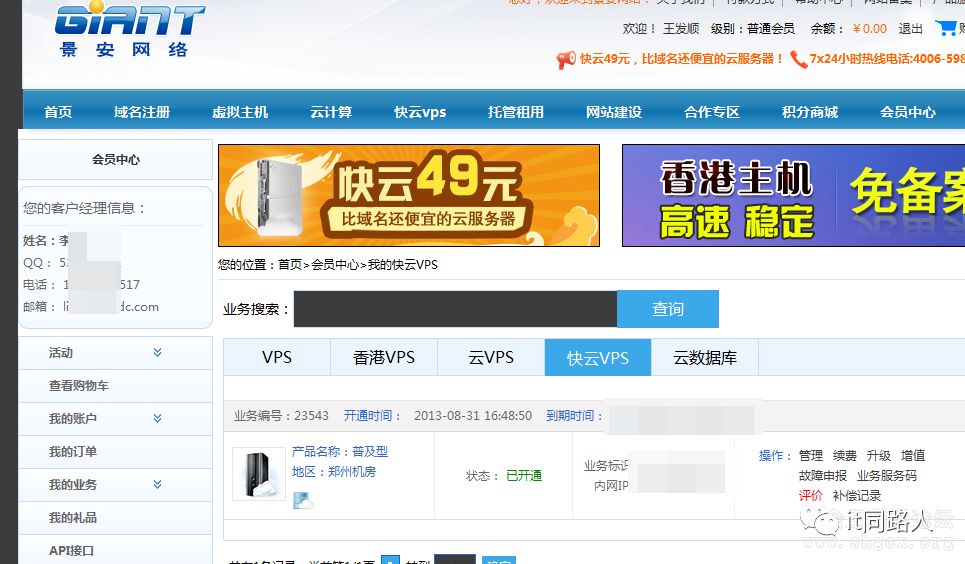
Task: Select the 云VPS tab
Action: click(491, 358)
